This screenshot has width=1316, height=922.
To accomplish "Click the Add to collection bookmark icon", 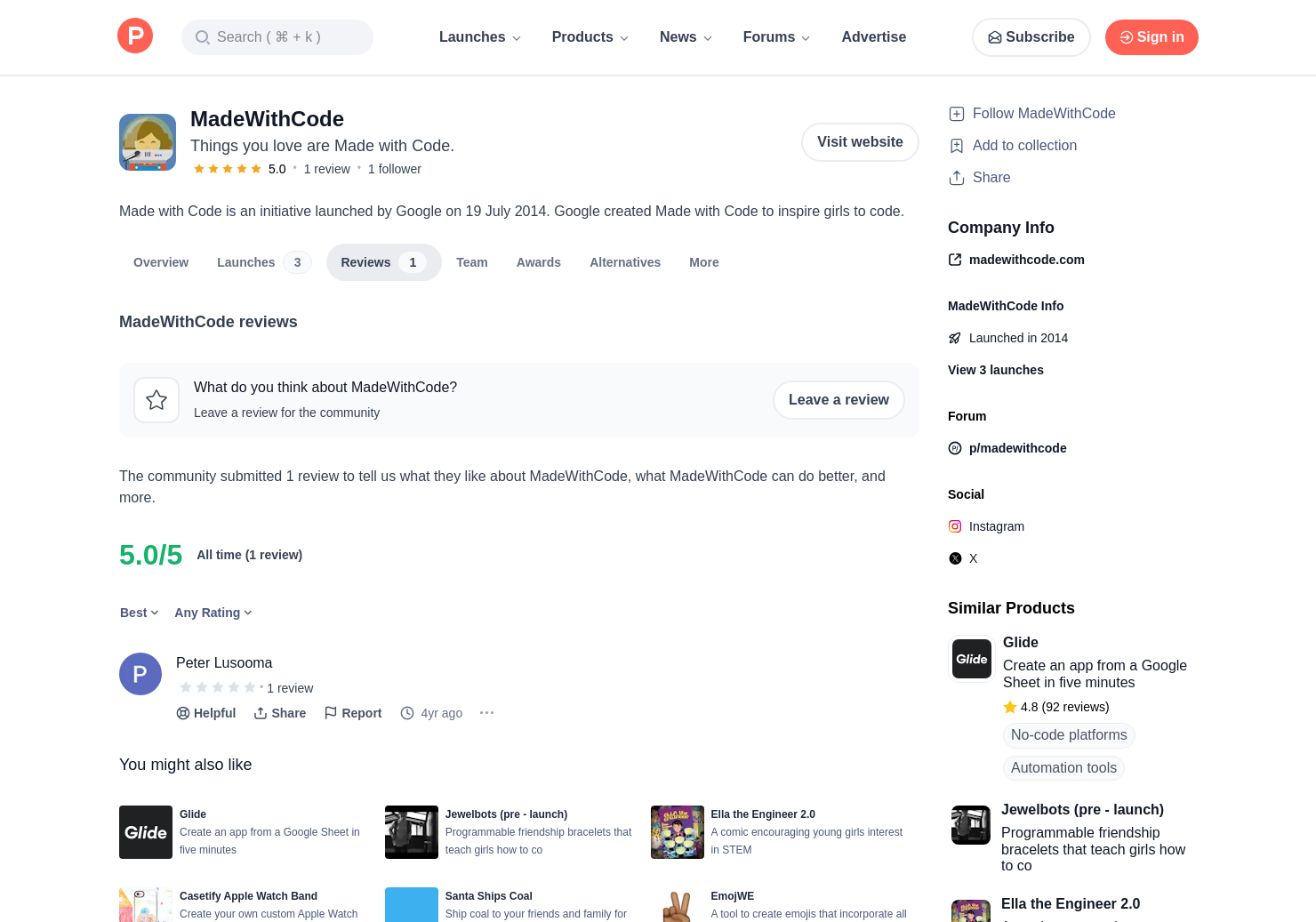I will tap(957, 146).
